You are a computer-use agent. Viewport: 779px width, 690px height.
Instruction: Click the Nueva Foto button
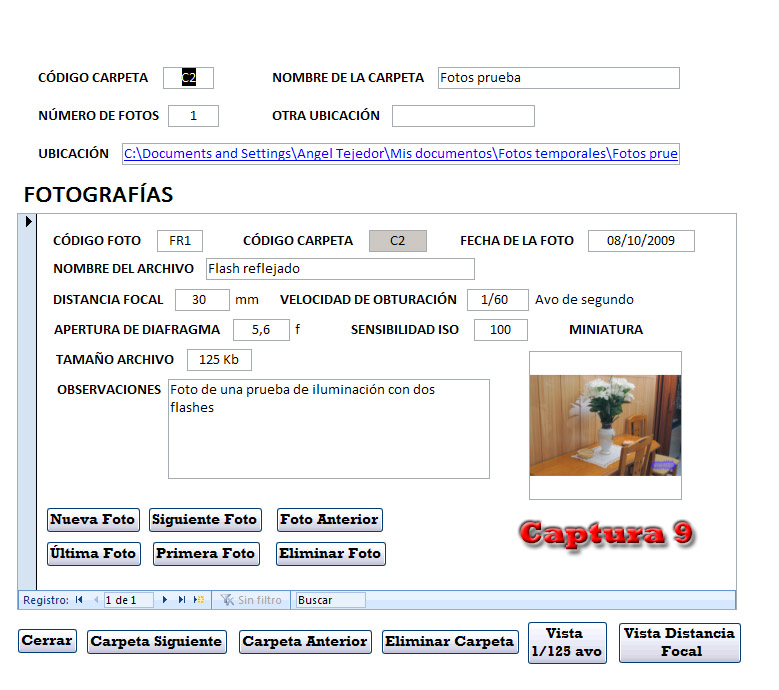(93, 520)
